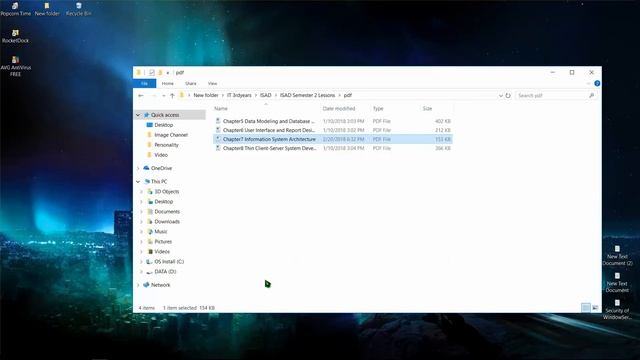
Task: Open Video folder in Quick access
Action: (161, 155)
